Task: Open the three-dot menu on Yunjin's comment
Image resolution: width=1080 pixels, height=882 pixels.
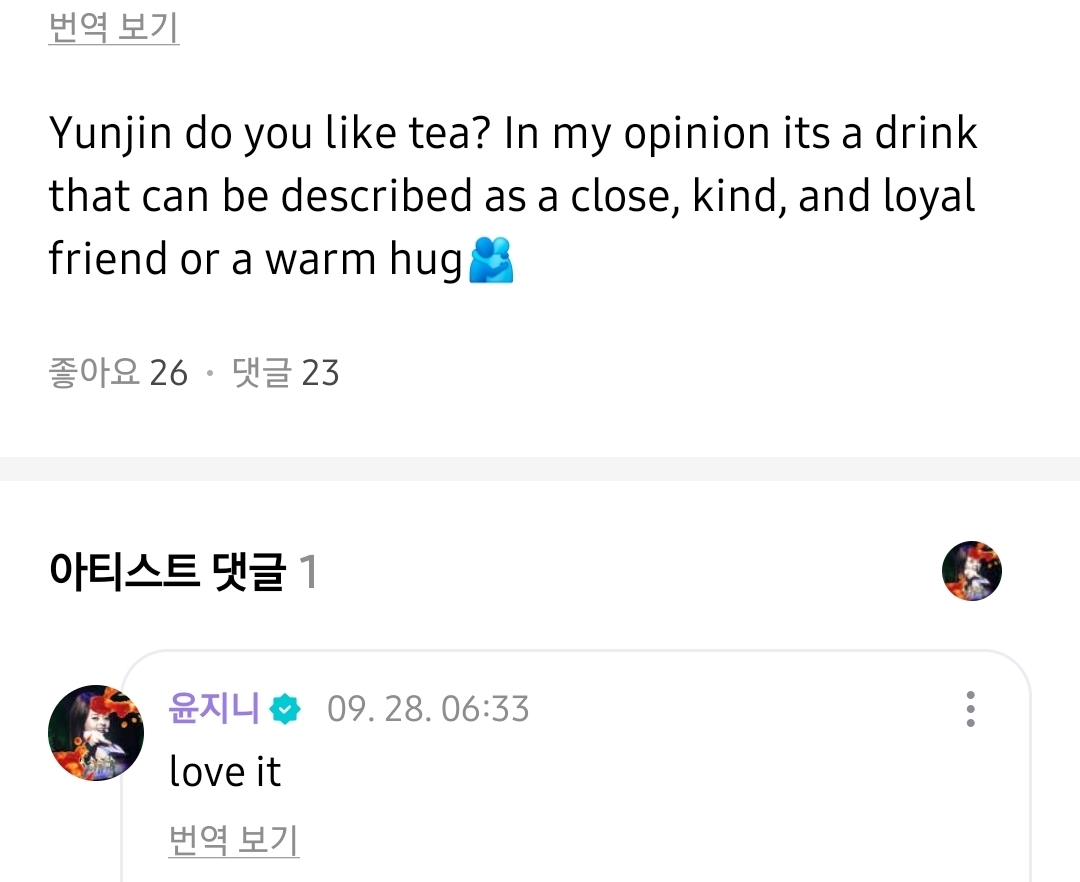Action: point(970,708)
